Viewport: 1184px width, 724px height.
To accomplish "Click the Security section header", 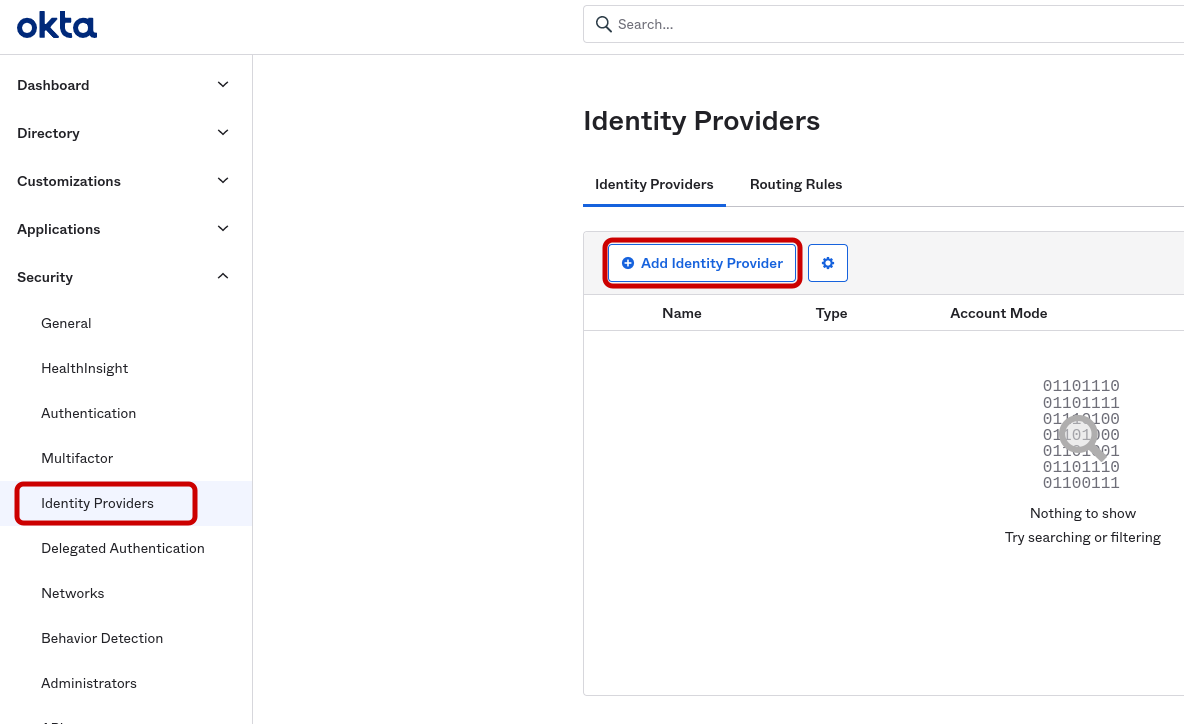I will [x=45, y=277].
